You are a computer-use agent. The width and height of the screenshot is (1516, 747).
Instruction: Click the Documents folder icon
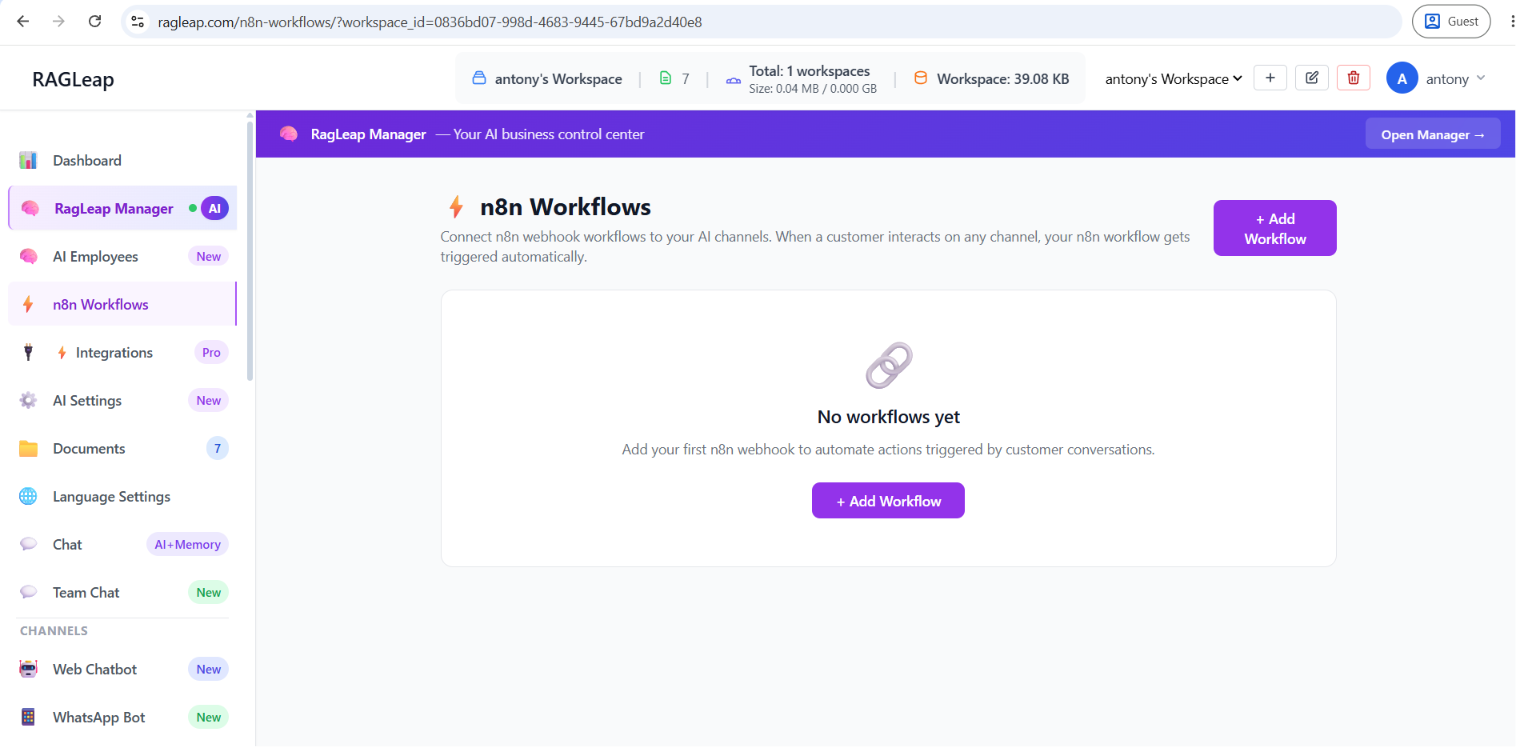(x=28, y=448)
